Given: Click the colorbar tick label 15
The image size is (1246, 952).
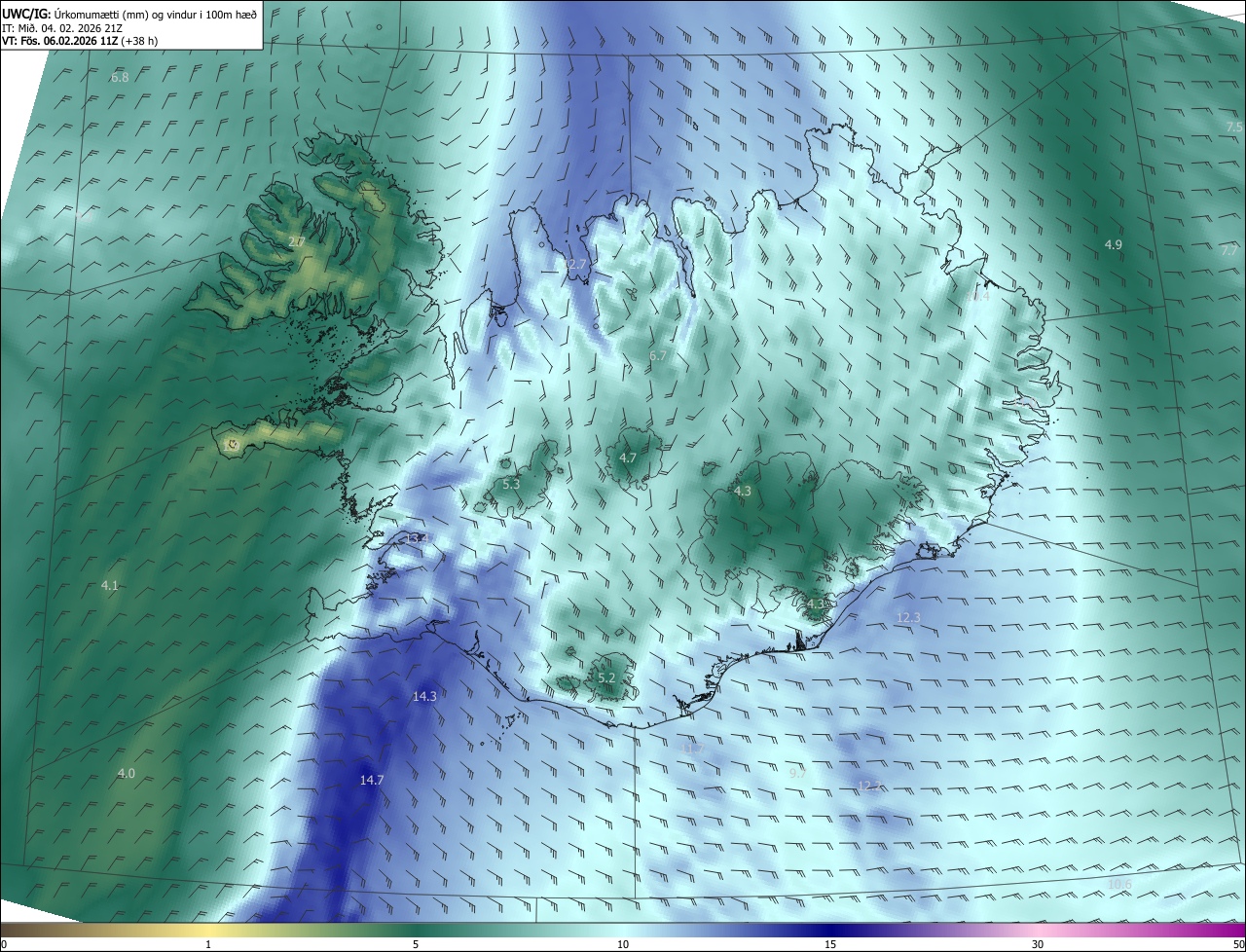Looking at the screenshot, I should (830, 944).
